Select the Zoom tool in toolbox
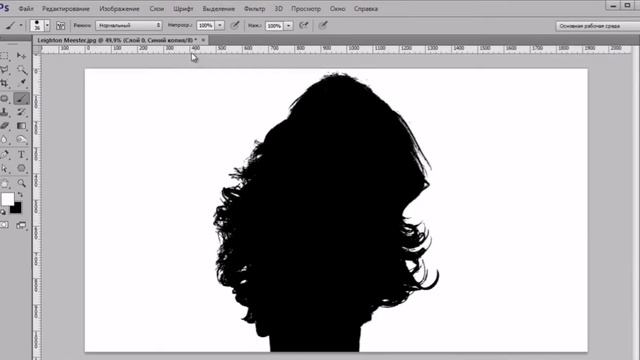The height and width of the screenshot is (360, 640). (21, 183)
